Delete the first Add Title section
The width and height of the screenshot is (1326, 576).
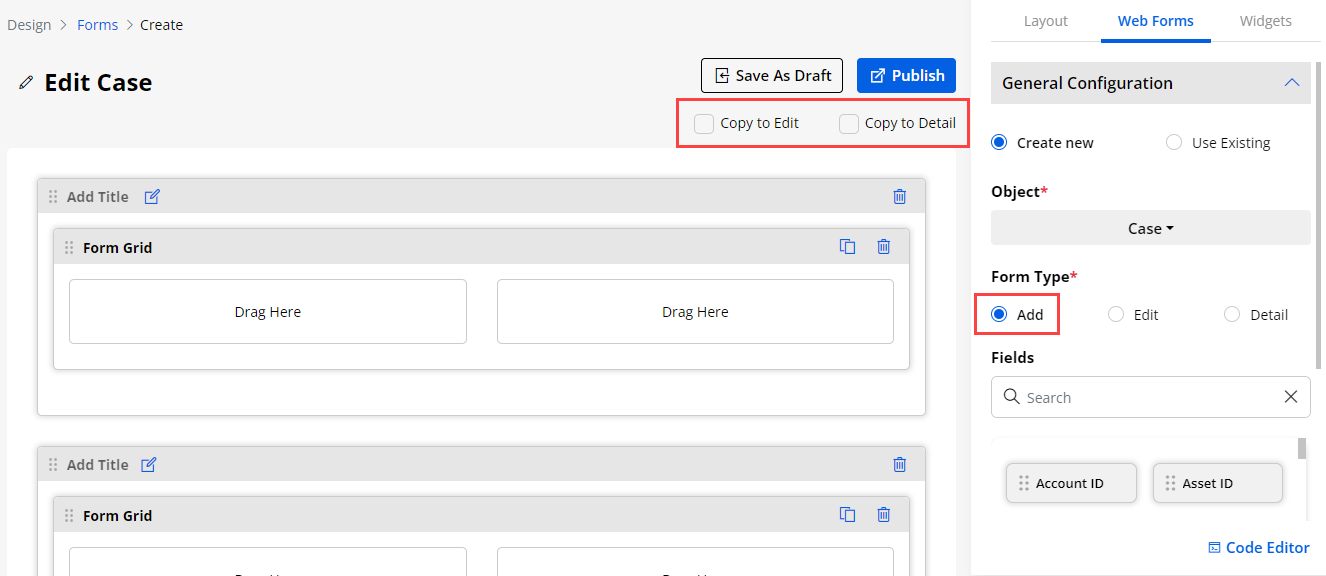[899, 197]
